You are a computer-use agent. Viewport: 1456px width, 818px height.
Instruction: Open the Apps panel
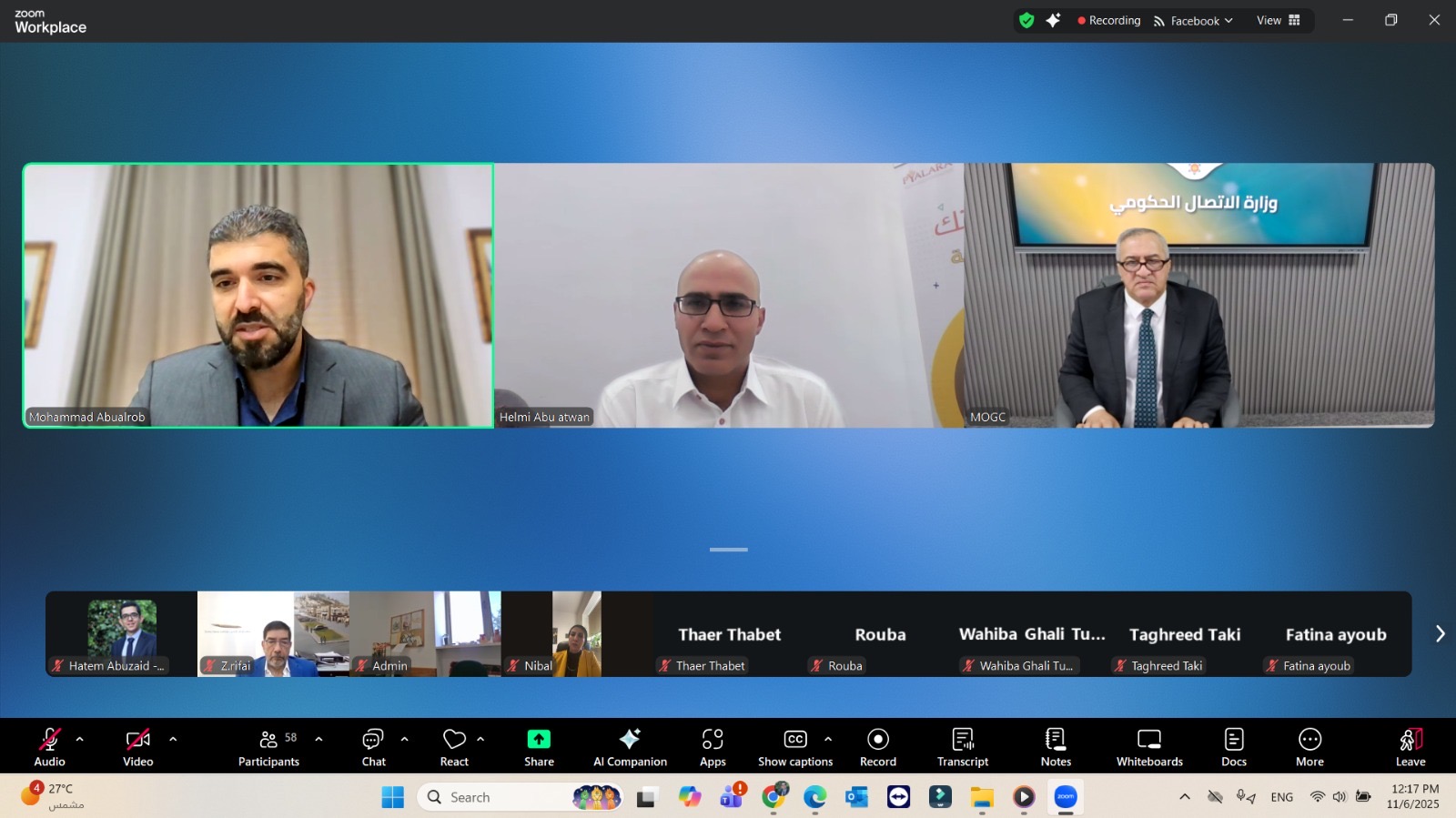coord(713,746)
